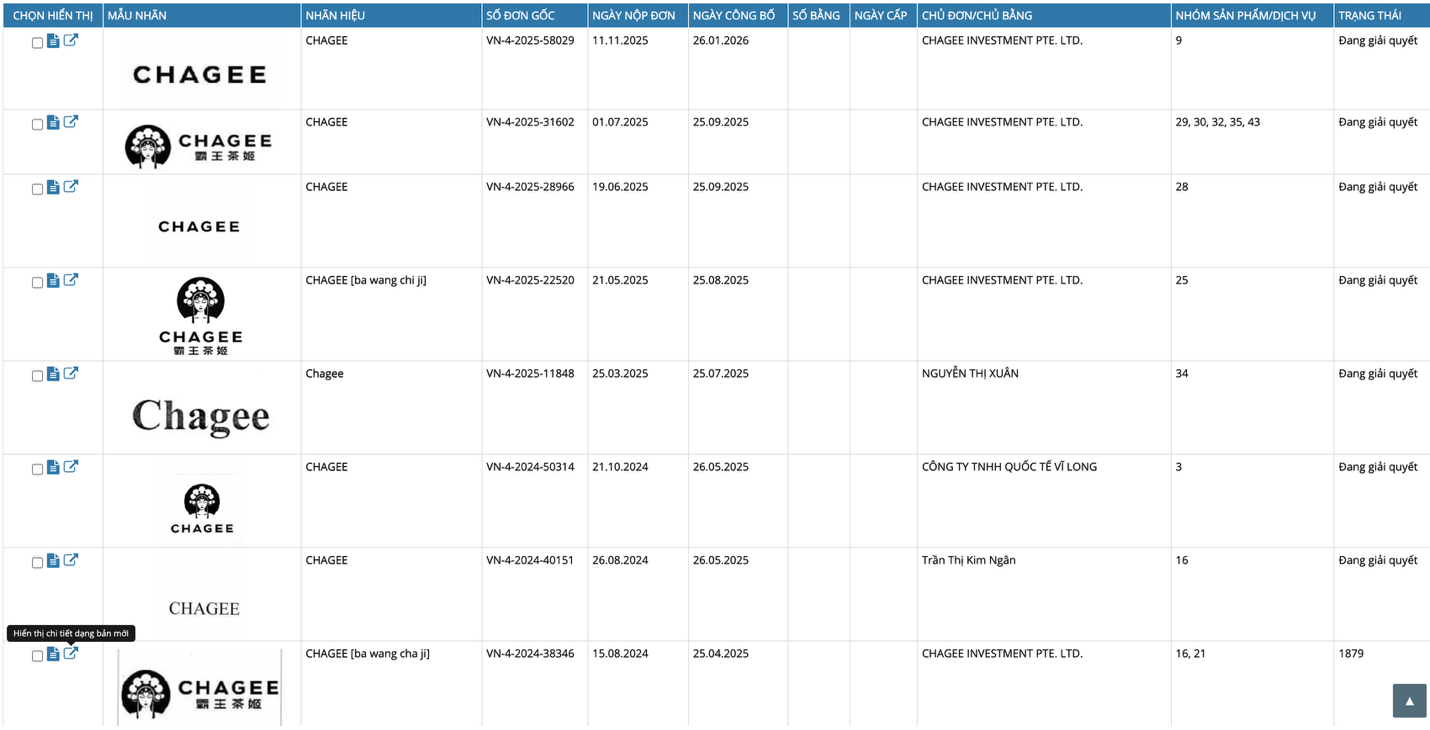Select the mark name "CHAGEE [ba wang cha ji]"

pyautogui.click(x=368, y=654)
